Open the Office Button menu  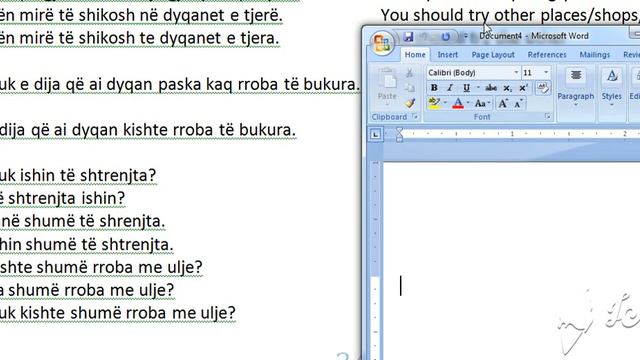382,43
